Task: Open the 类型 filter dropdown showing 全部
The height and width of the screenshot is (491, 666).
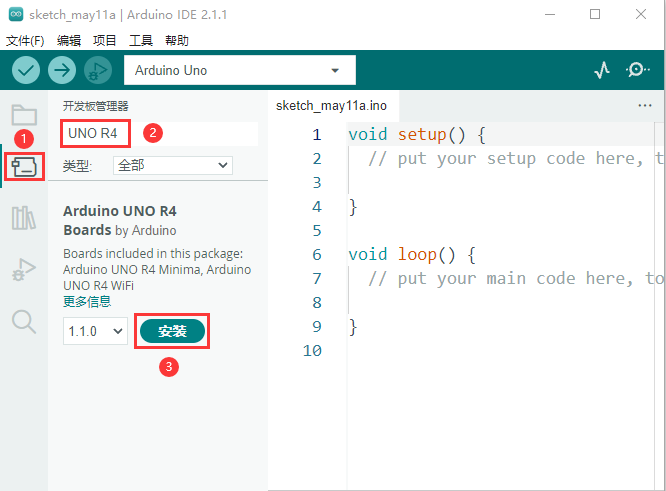Action: coord(173,165)
